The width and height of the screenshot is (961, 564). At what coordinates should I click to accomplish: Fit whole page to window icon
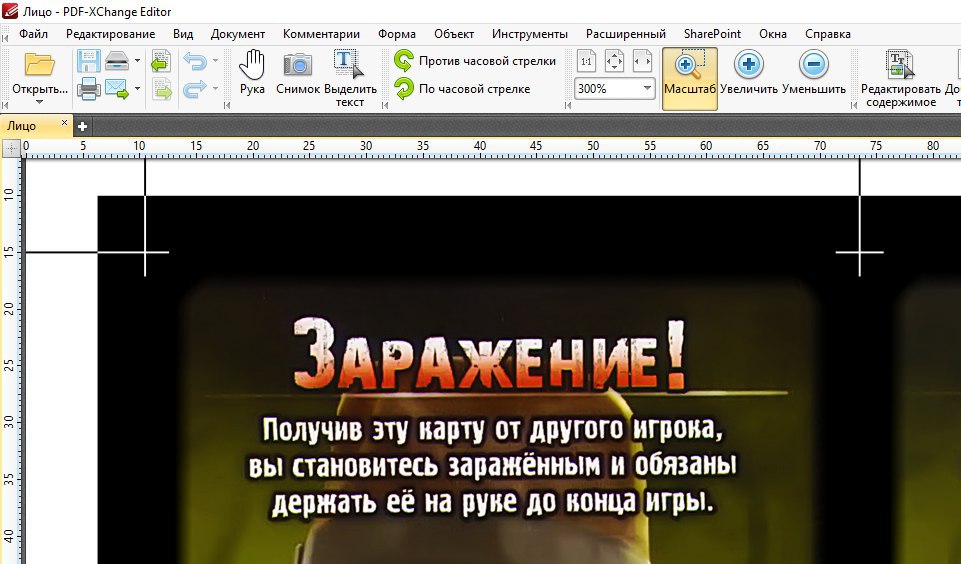point(614,61)
